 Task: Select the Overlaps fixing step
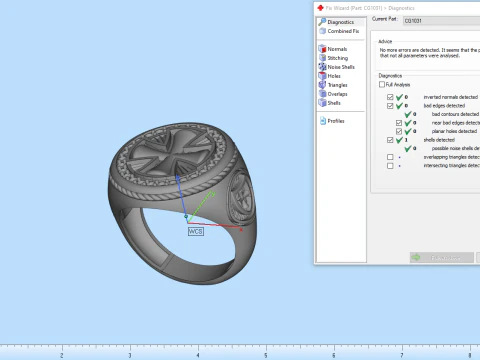click(333, 94)
